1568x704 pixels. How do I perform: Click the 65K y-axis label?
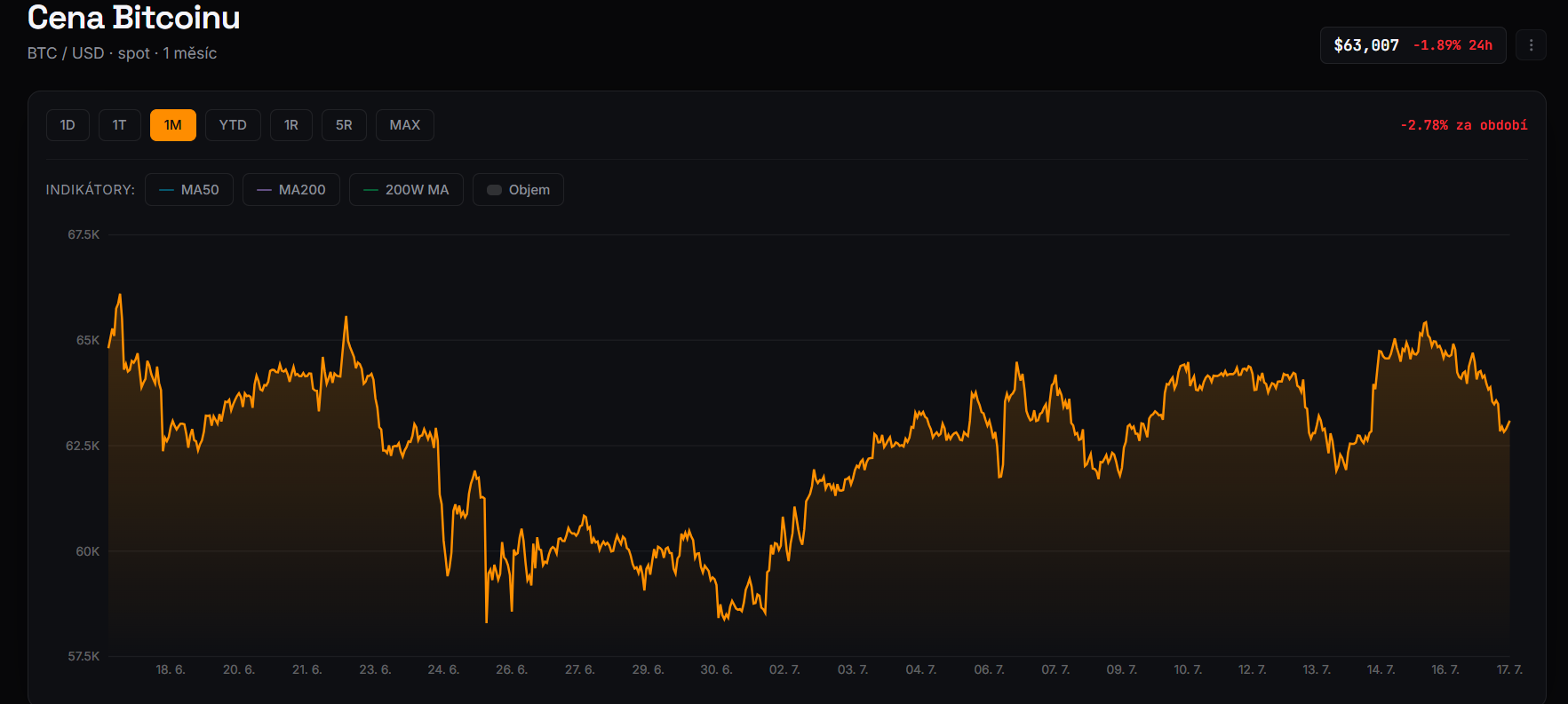coord(88,340)
